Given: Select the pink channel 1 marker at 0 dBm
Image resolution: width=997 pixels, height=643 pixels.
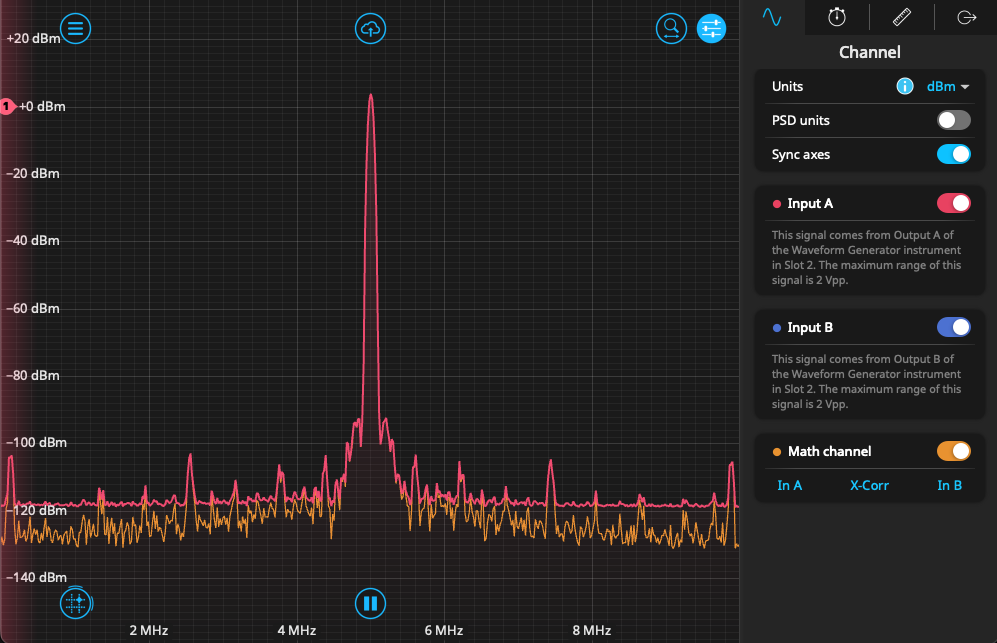Looking at the screenshot, I should (6, 106).
